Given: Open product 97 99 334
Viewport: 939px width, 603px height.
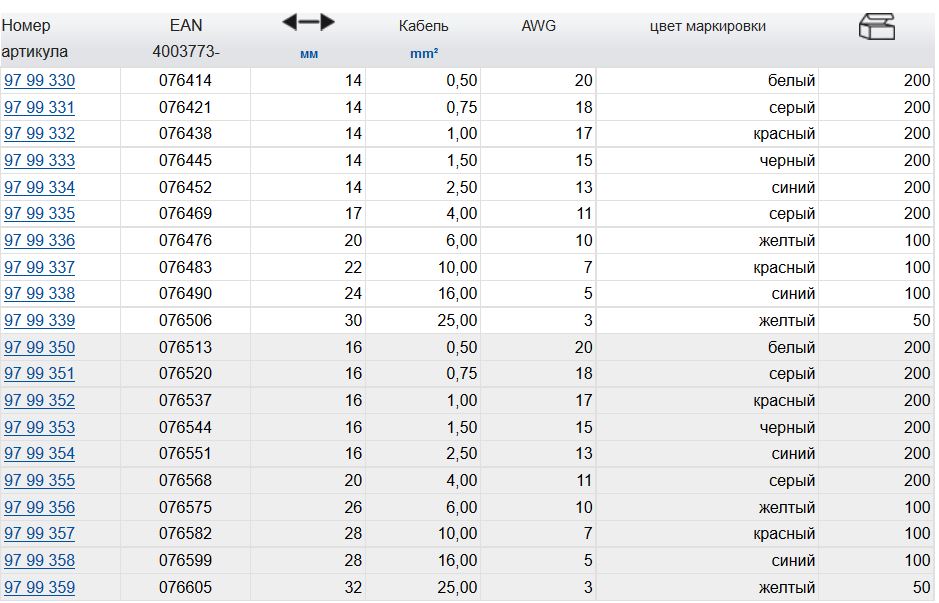Looking at the screenshot, I should (x=39, y=188).
